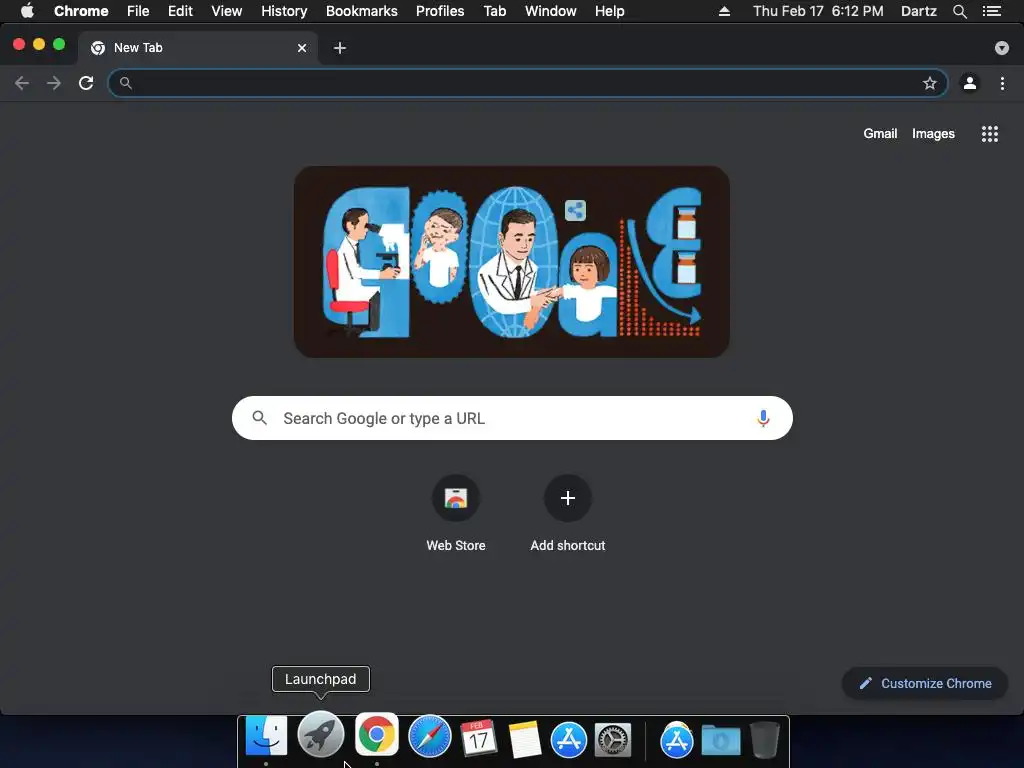Bookmark this tab with the star icon
Screen dimensions: 1024x768
[x=929, y=83]
